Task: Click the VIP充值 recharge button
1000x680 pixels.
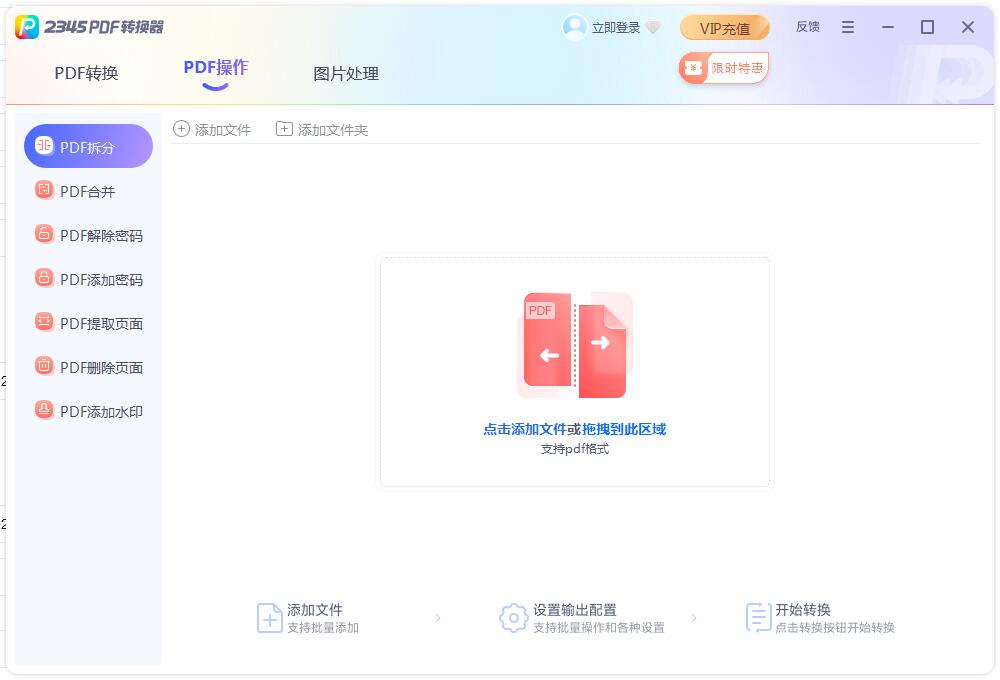Action: (724, 27)
